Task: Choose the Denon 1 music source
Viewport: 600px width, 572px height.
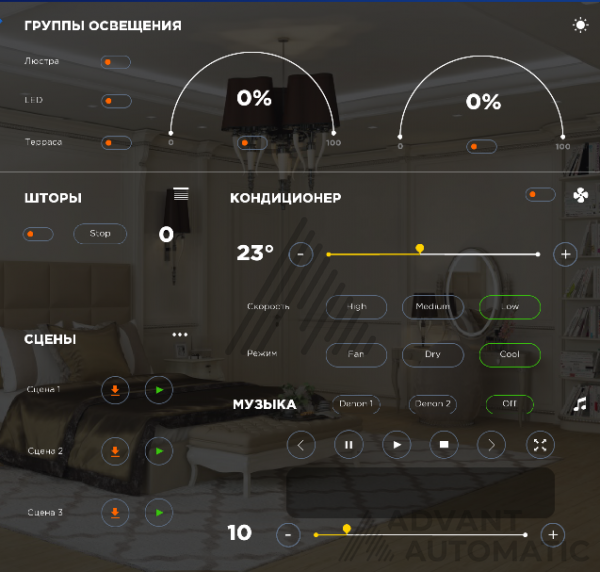Action: pyautogui.click(x=356, y=404)
